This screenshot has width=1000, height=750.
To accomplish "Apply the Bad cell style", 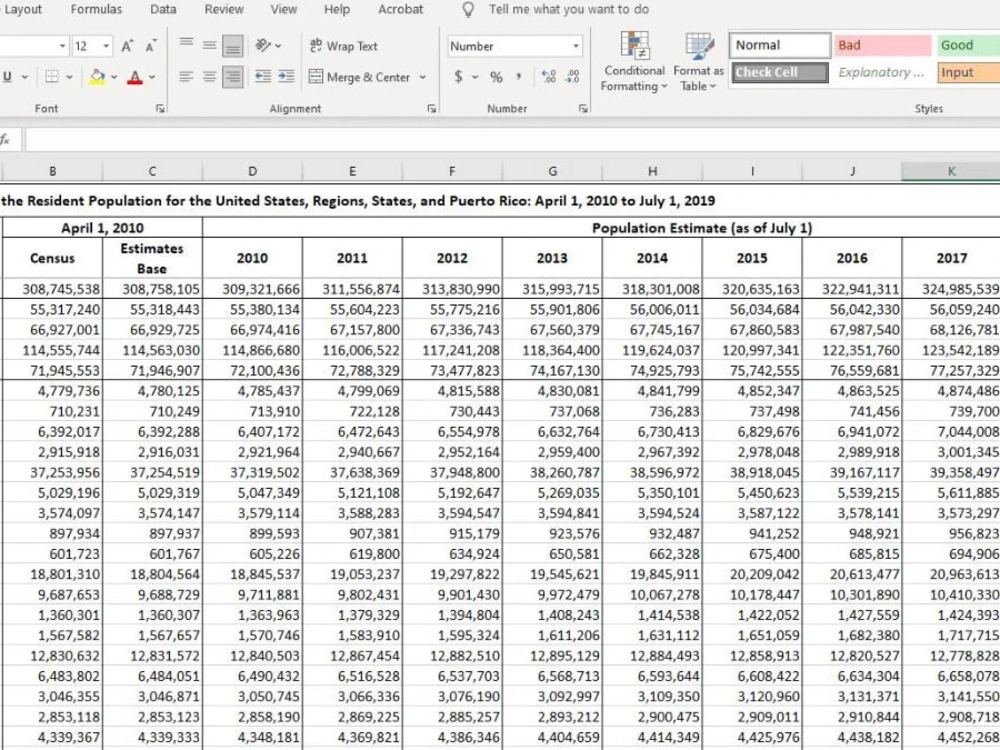I will (x=883, y=45).
